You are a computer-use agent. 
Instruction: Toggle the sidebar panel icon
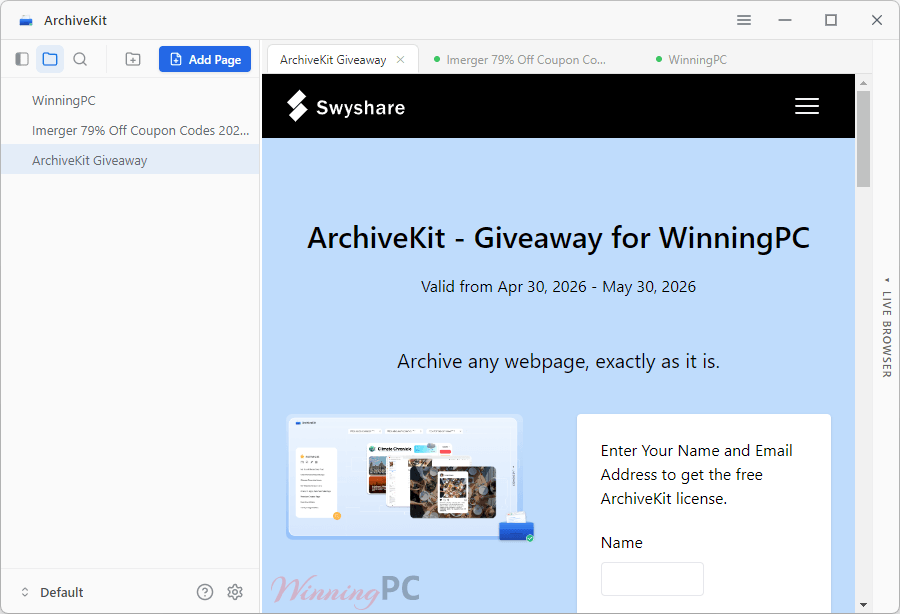22,59
